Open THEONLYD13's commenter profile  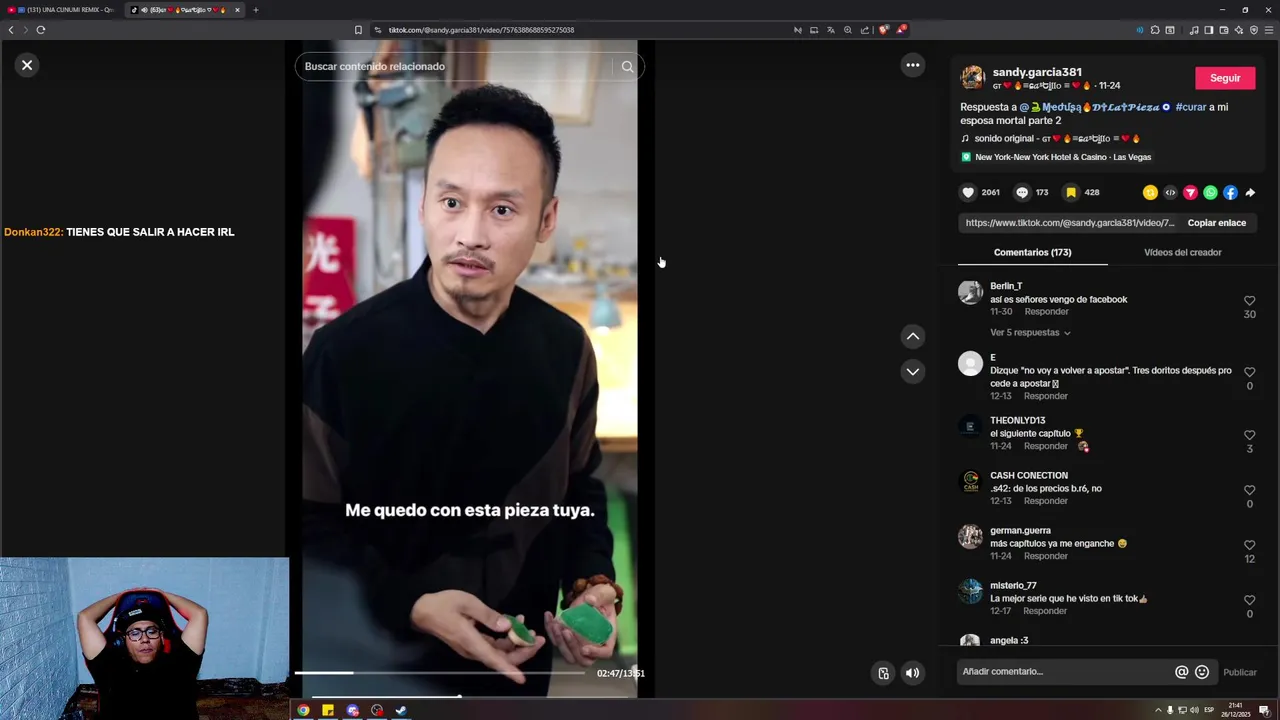(1017, 421)
